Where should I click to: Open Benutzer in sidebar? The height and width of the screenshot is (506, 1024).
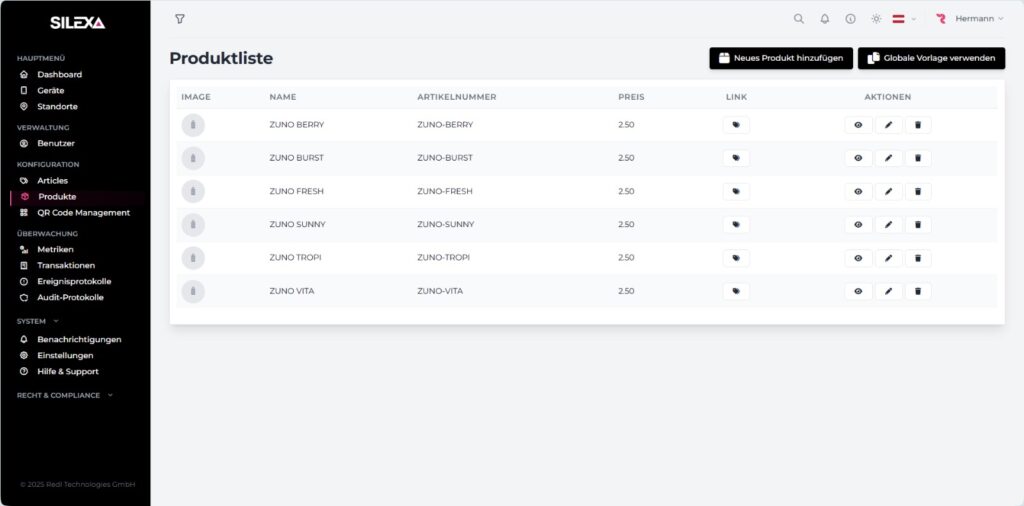pos(56,143)
